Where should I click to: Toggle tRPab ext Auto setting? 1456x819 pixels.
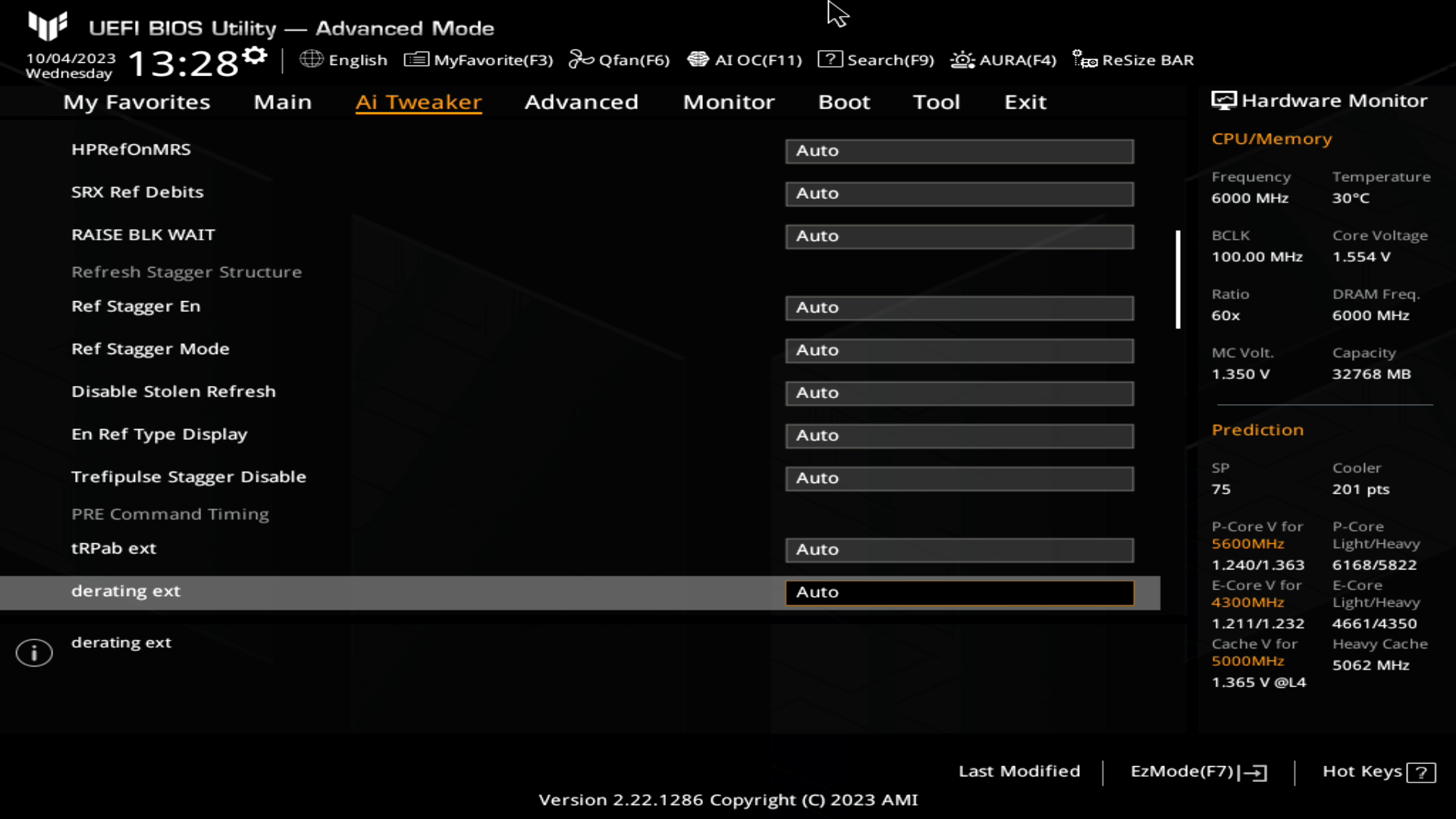click(960, 549)
